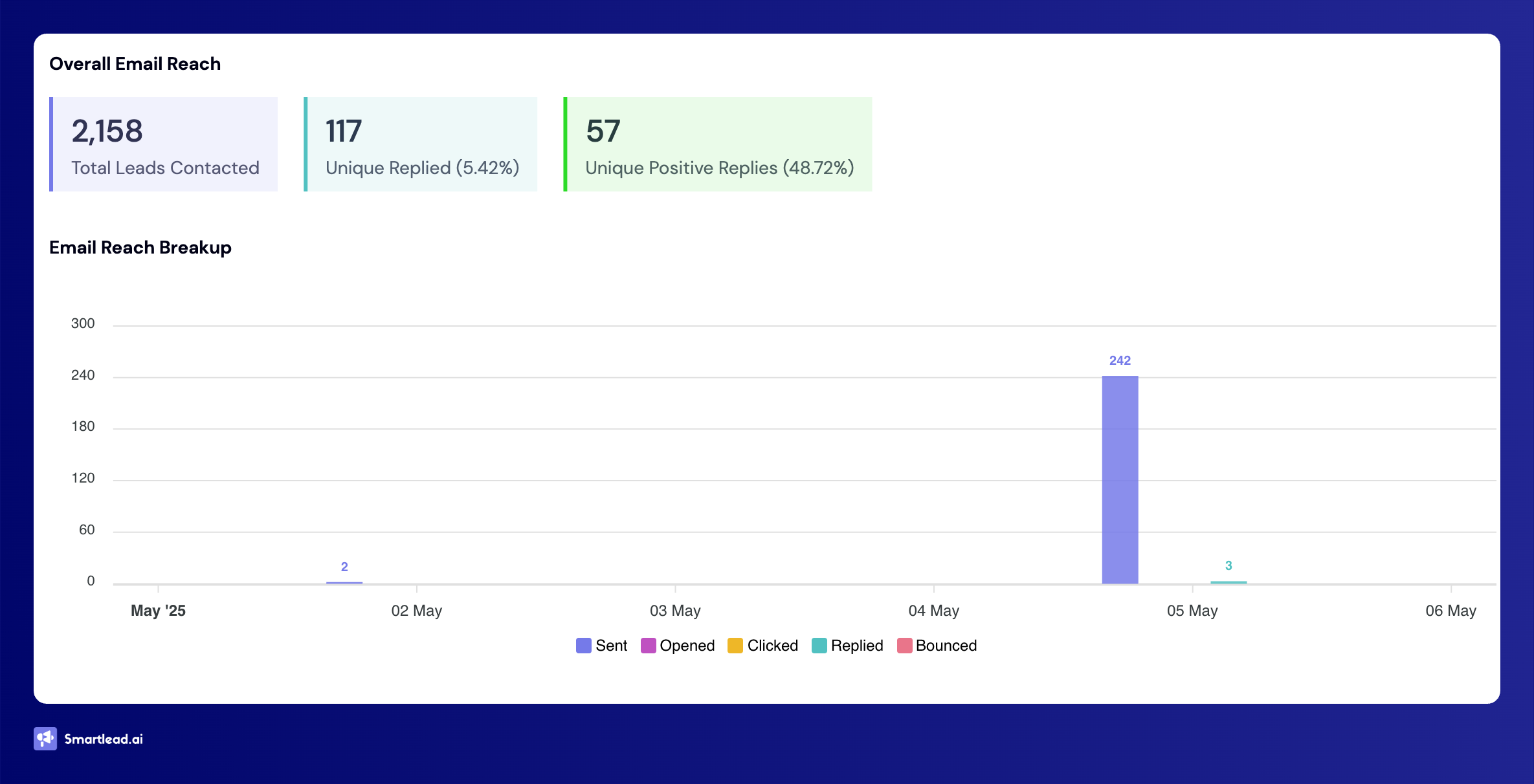Click the 04 May axis label

932,610
